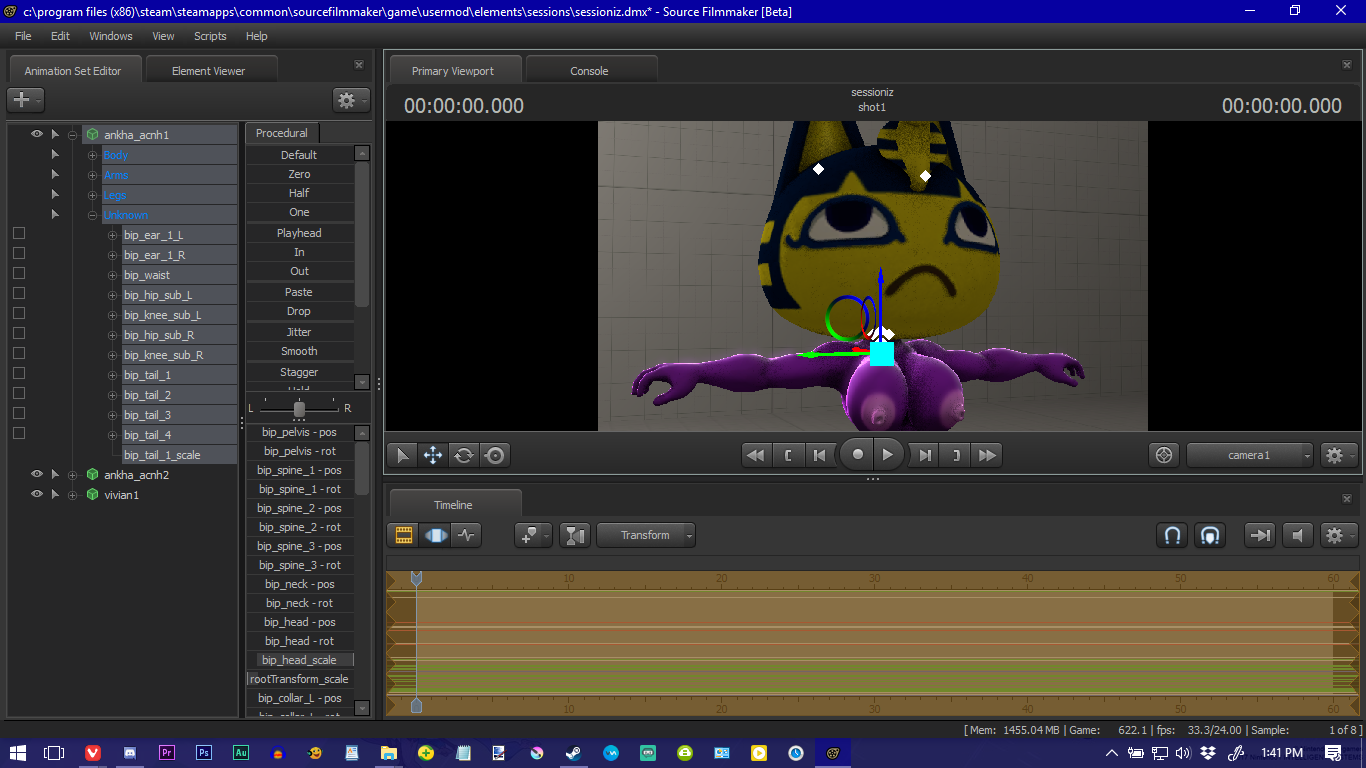Toggle visibility eye for vivian1
The width and height of the screenshot is (1366, 768).
tap(37, 494)
